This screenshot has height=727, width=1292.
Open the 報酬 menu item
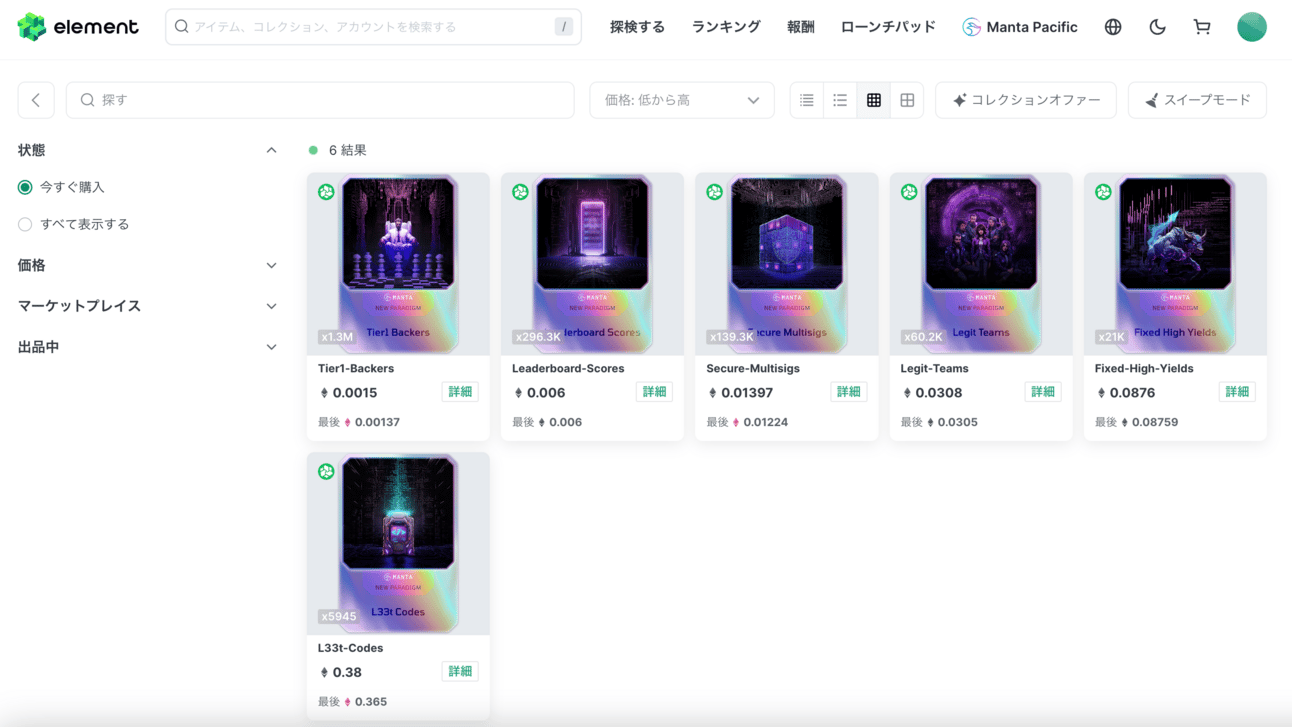click(801, 27)
